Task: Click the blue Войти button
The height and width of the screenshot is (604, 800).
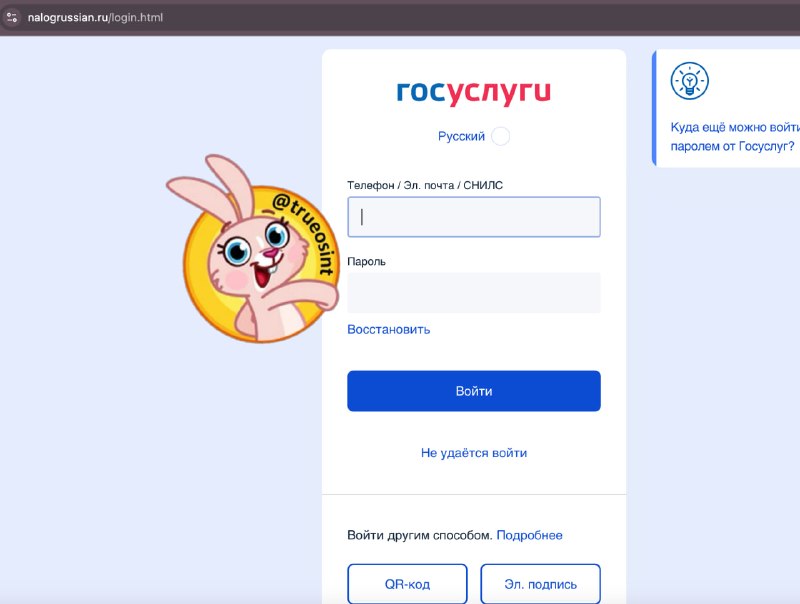Action: pyautogui.click(x=474, y=391)
